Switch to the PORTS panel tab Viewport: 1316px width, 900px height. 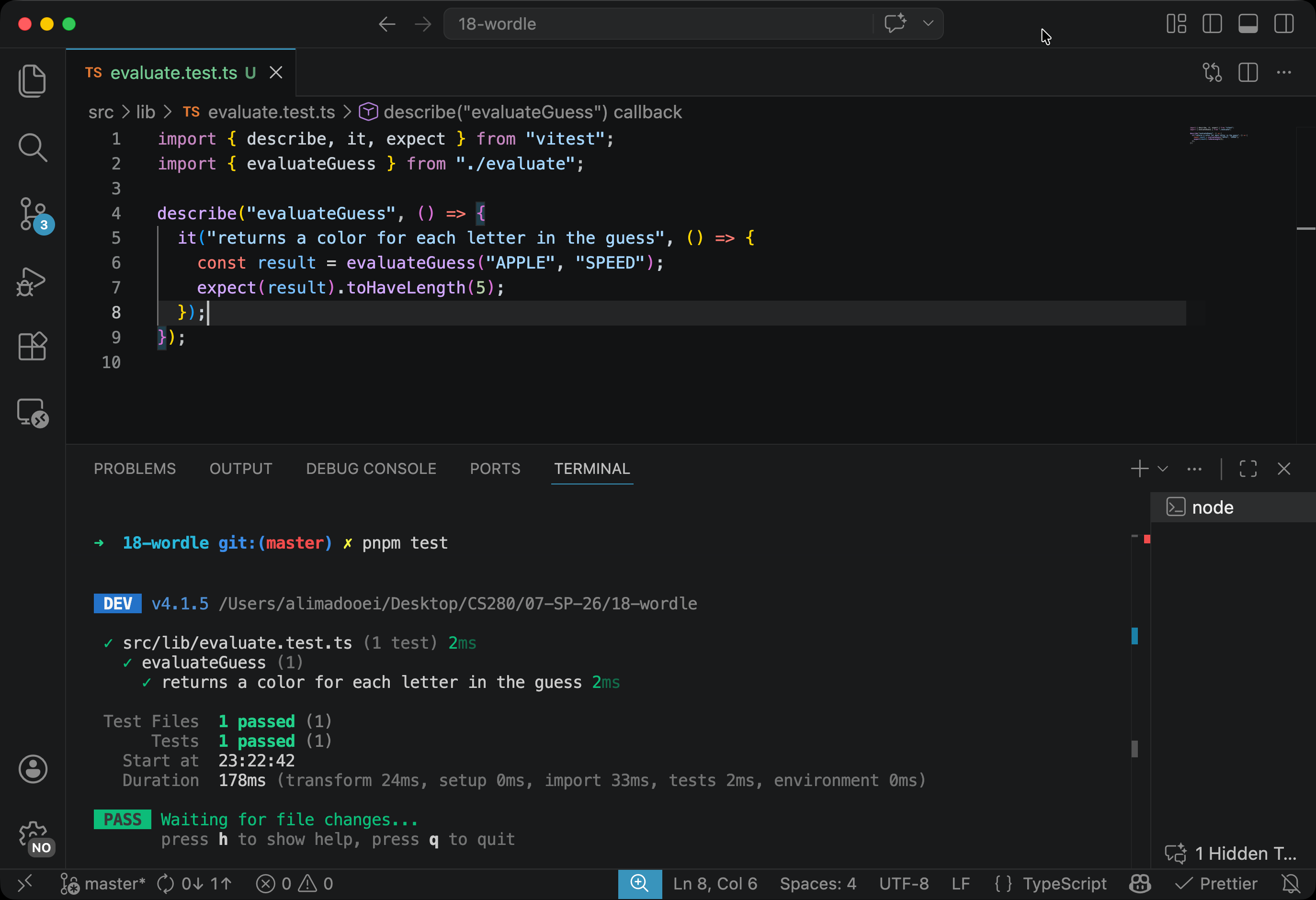(x=495, y=469)
